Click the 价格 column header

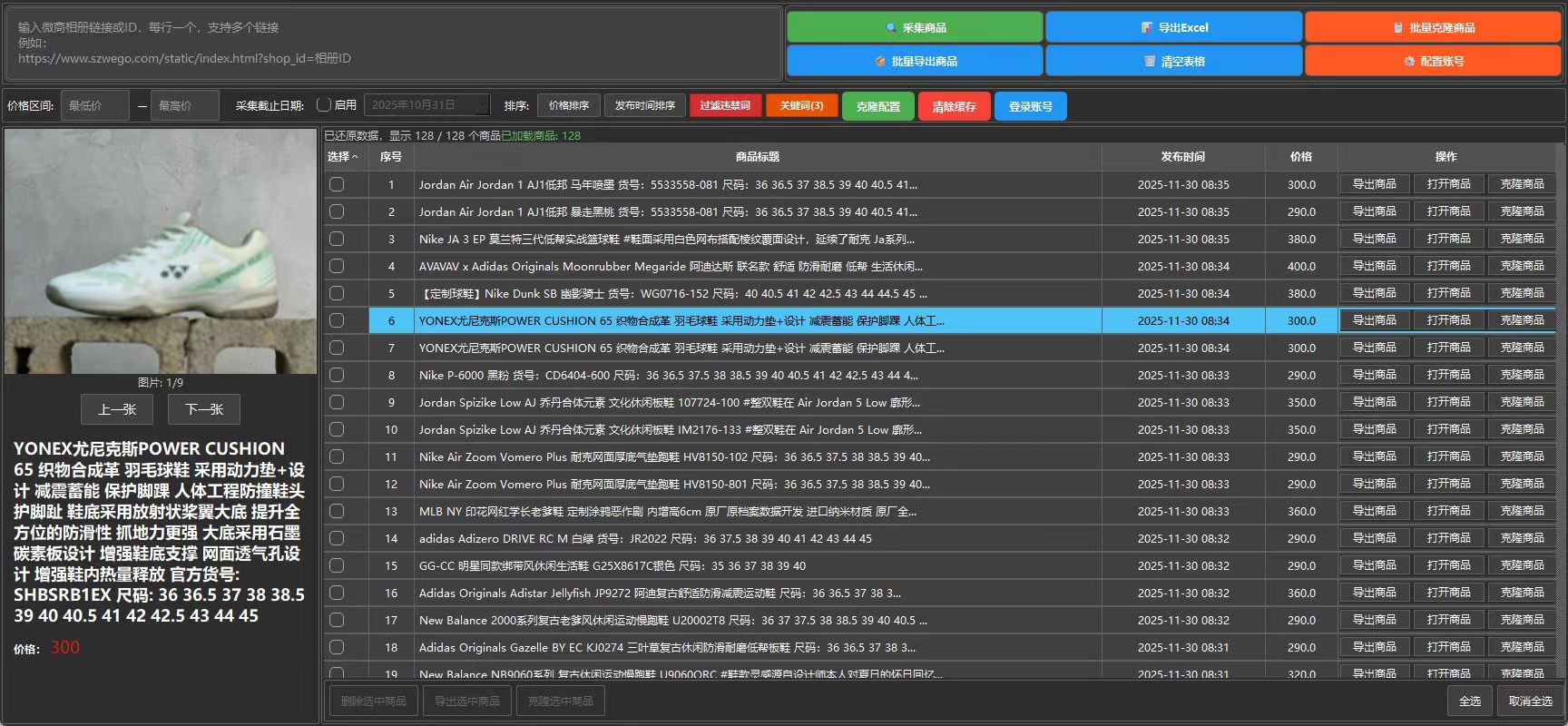coord(1301,157)
